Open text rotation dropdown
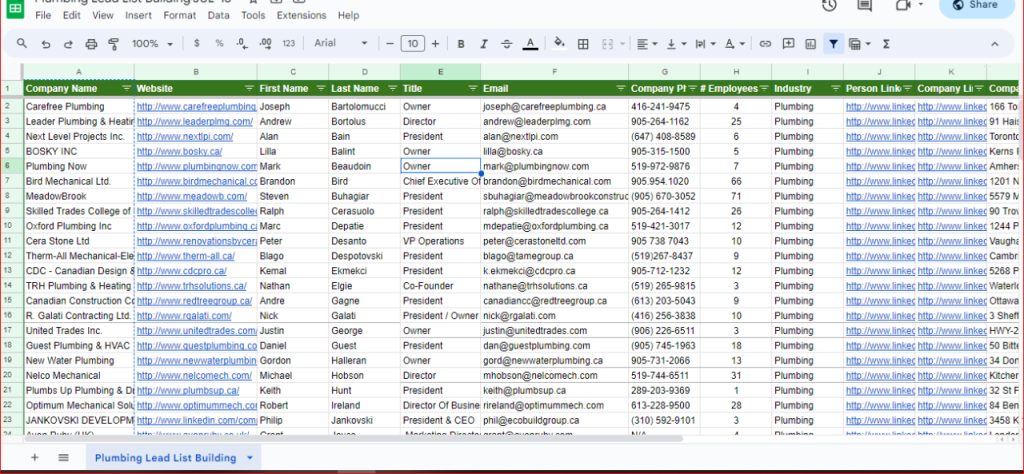This screenshot has width=1024, height=474. (735, 44)
